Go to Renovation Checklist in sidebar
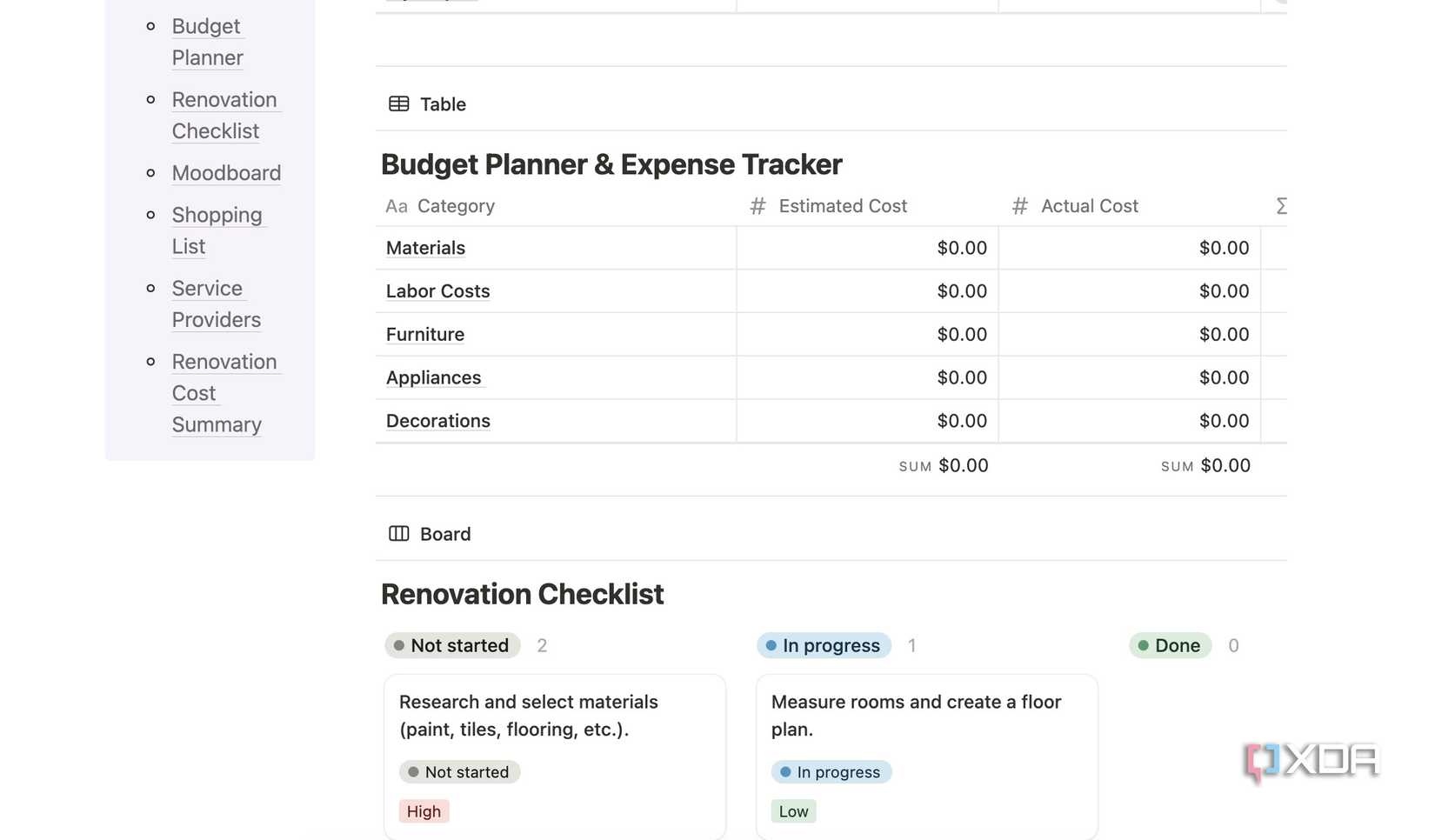Image resolution: width=1435 pixels, height=840 pixels. point(224,115)
